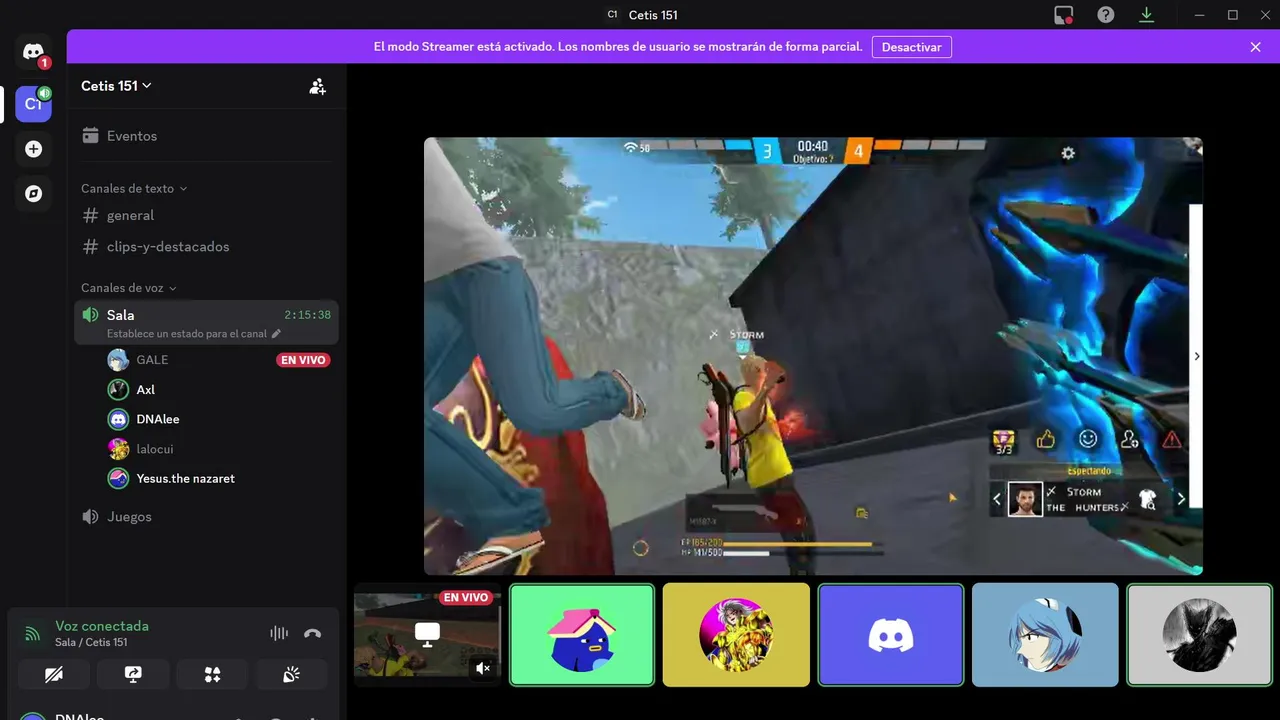Click the game match timer 00:40
This screenshot has width=1280, height=720.
coord(813,146)
